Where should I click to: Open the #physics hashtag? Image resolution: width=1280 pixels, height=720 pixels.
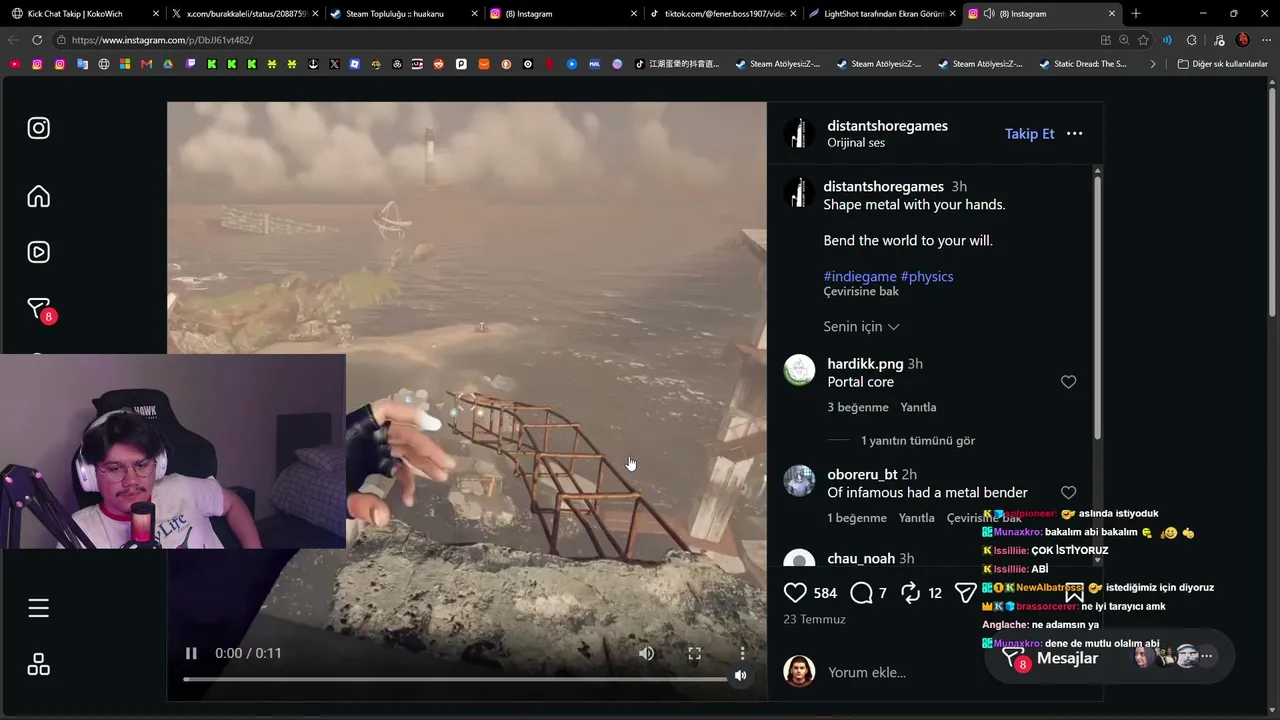tap(927, 276)
